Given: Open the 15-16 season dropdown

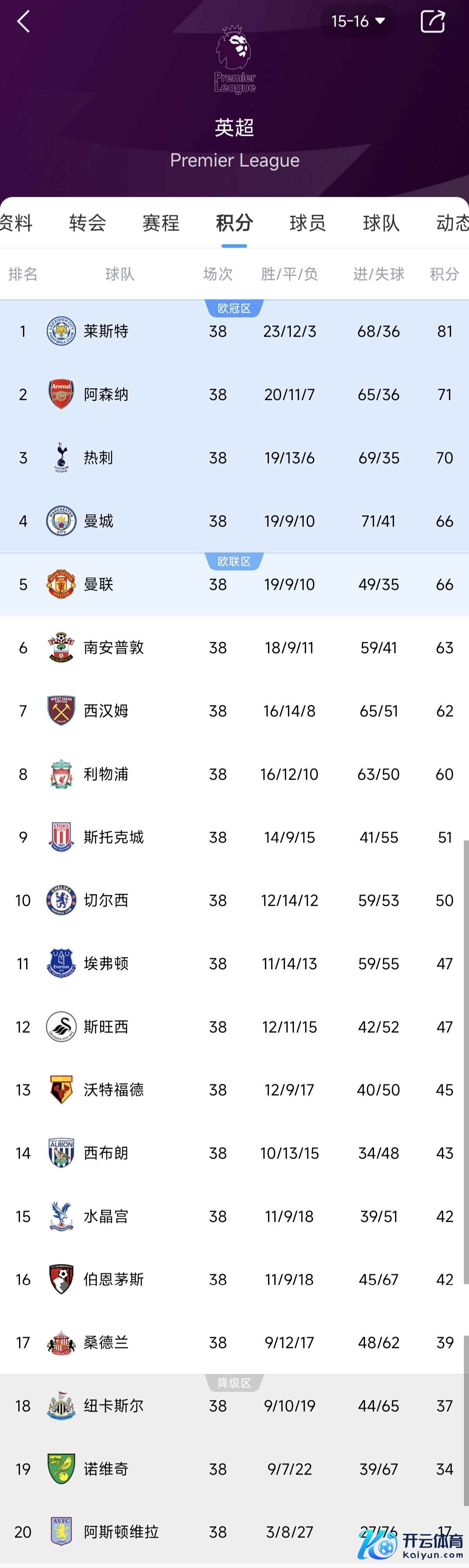Looking at the screenshot, I should (358, 22).
